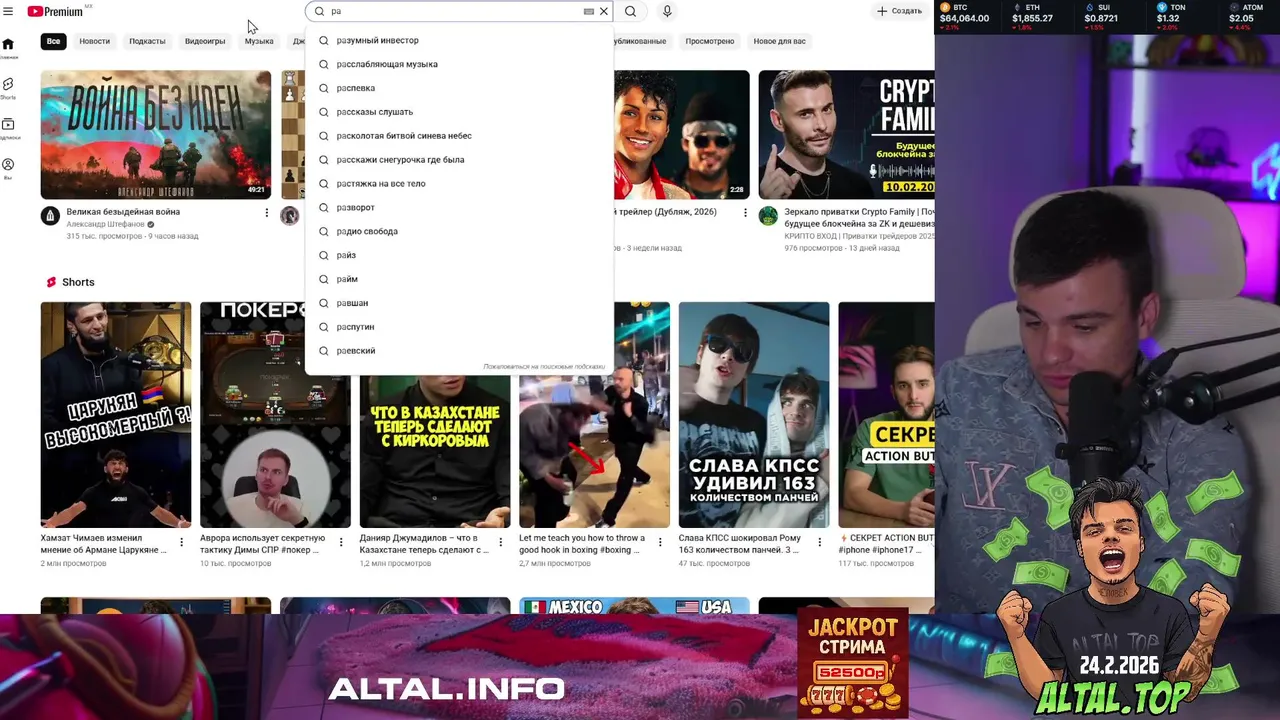Choose suggestion "растяжка на все тело"
1280x720 pixels.
459,184
